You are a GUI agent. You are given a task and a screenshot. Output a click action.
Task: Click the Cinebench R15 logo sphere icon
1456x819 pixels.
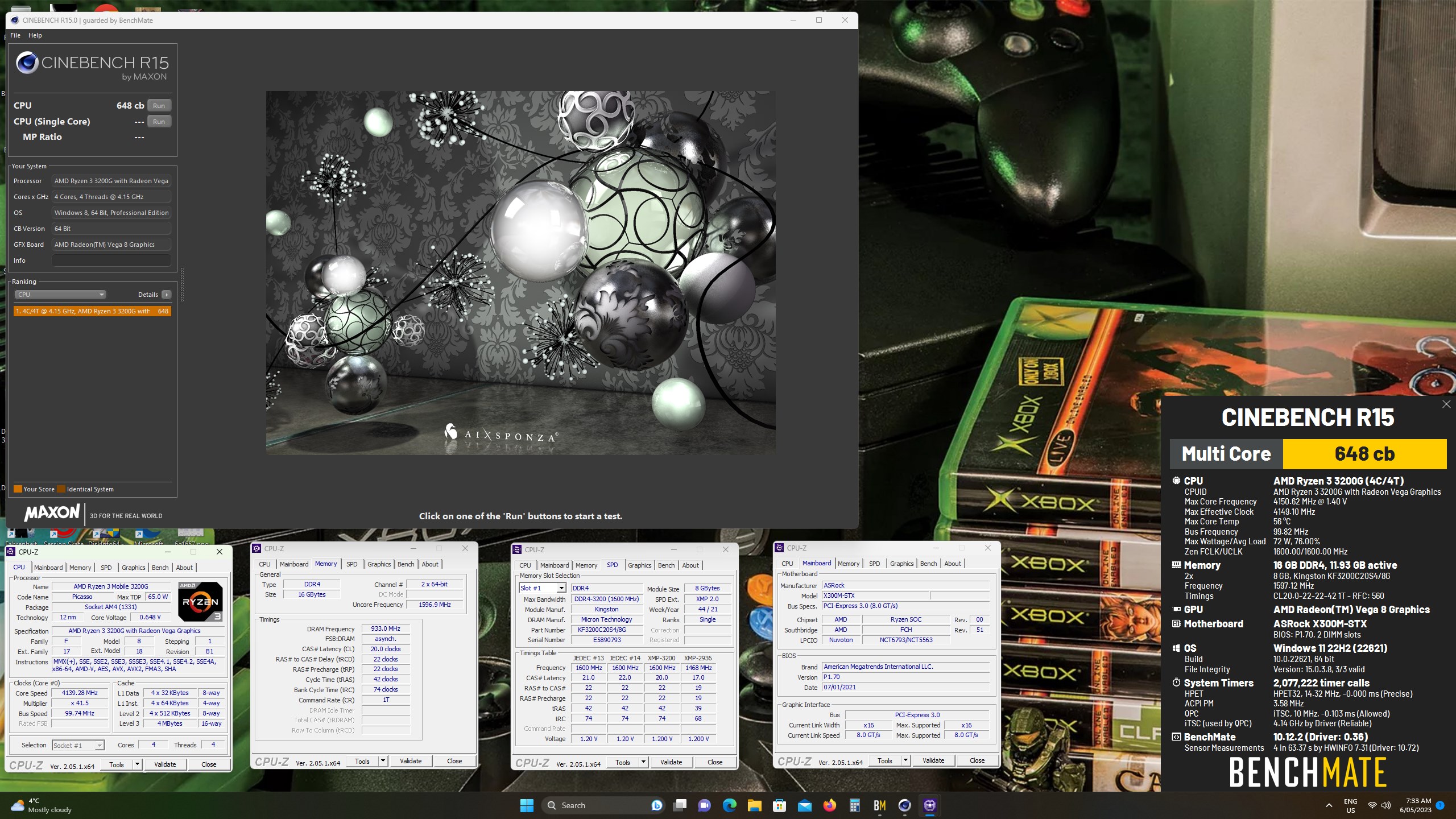tap(27, 63)
